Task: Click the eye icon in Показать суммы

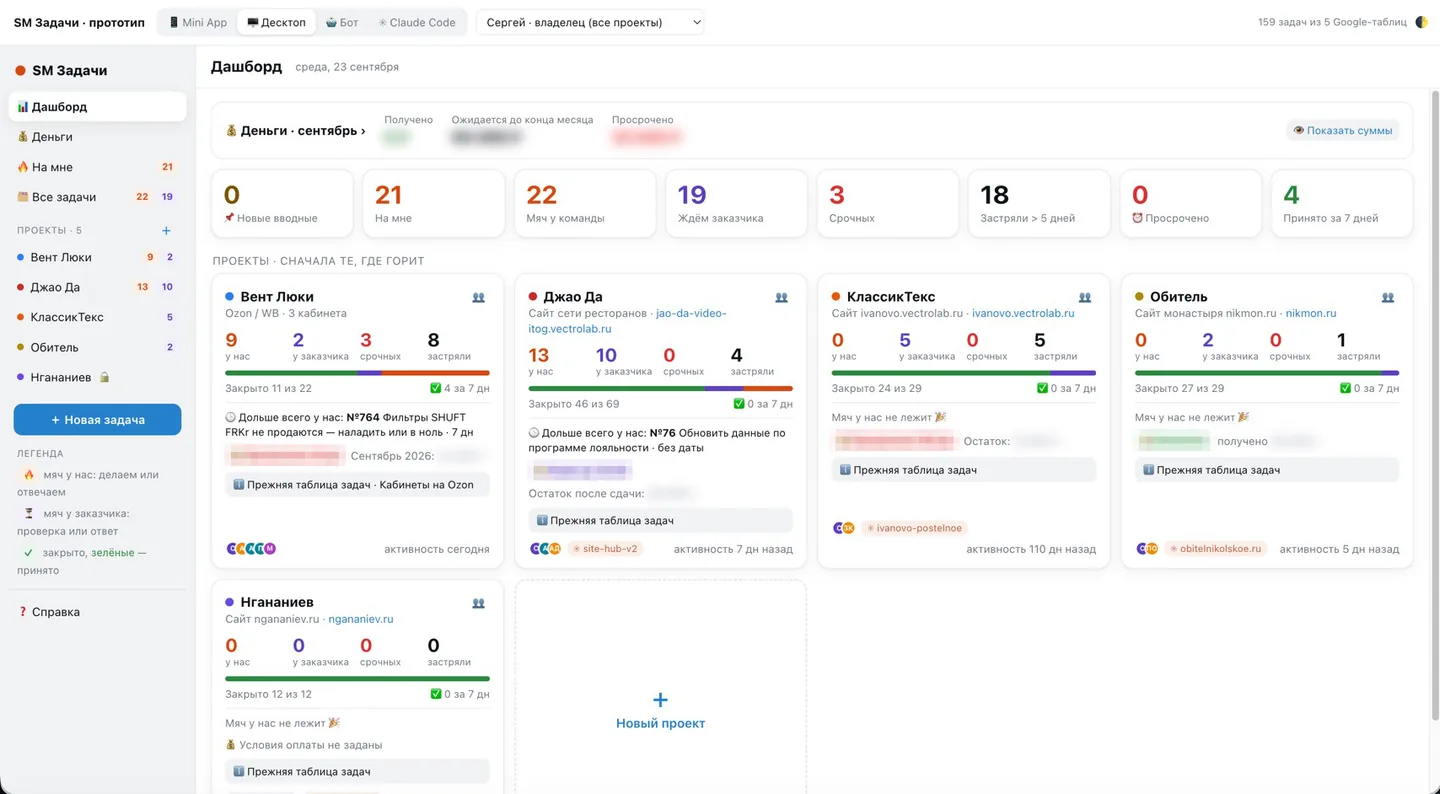Action: pyautogui.click(x=1299, y=130)
